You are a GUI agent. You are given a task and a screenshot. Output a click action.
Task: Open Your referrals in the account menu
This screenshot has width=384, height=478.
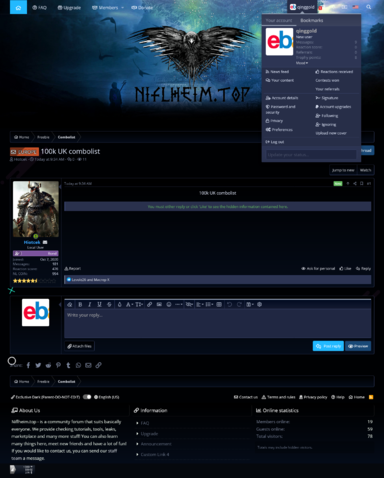[327, 89]
